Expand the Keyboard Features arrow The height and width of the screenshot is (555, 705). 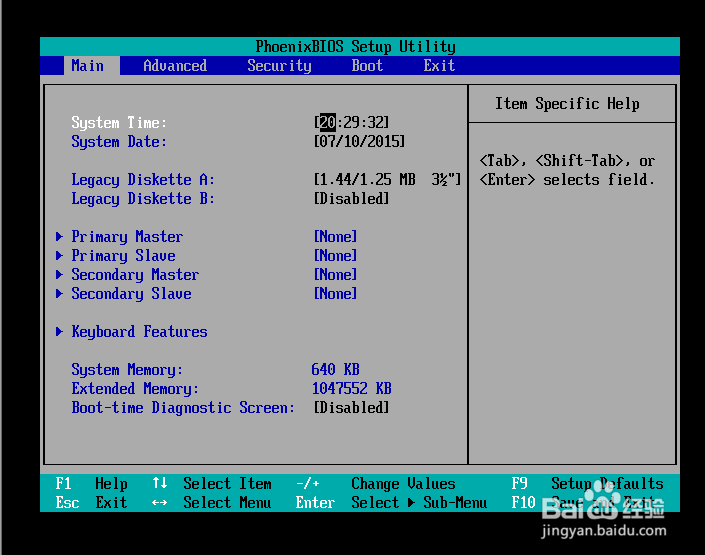(x=59, y=331)
